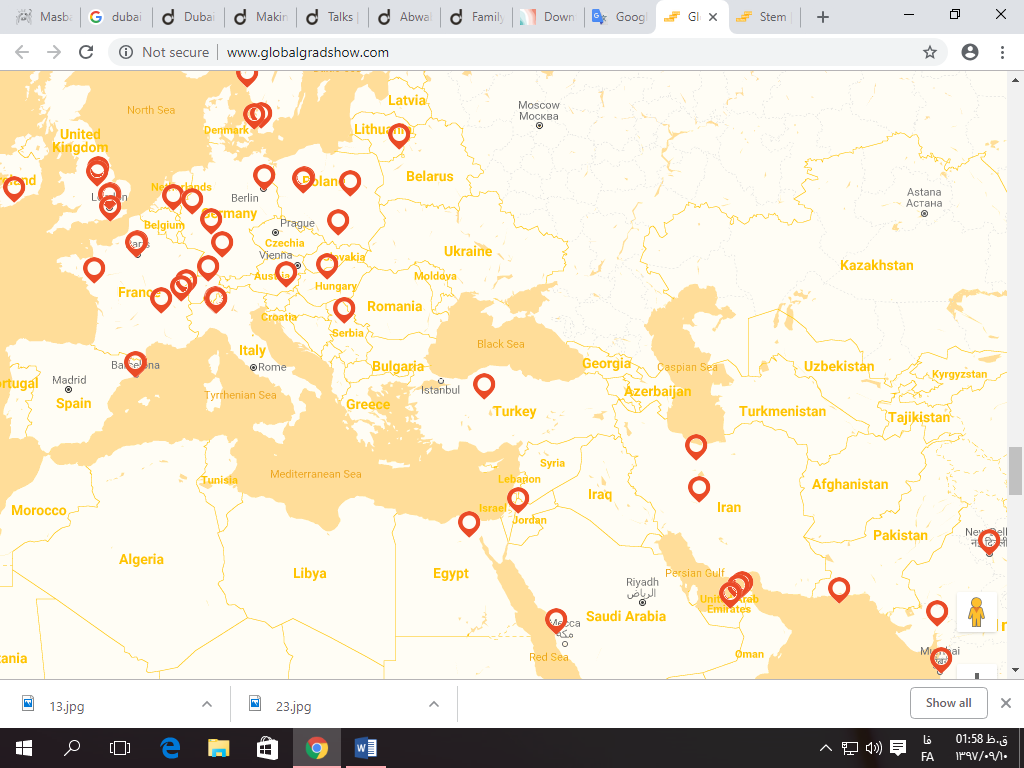The width and height of the screenshot is (1024, 768).
Task: Open the 13.jpg downloaded file
Action: click(66, 705)
